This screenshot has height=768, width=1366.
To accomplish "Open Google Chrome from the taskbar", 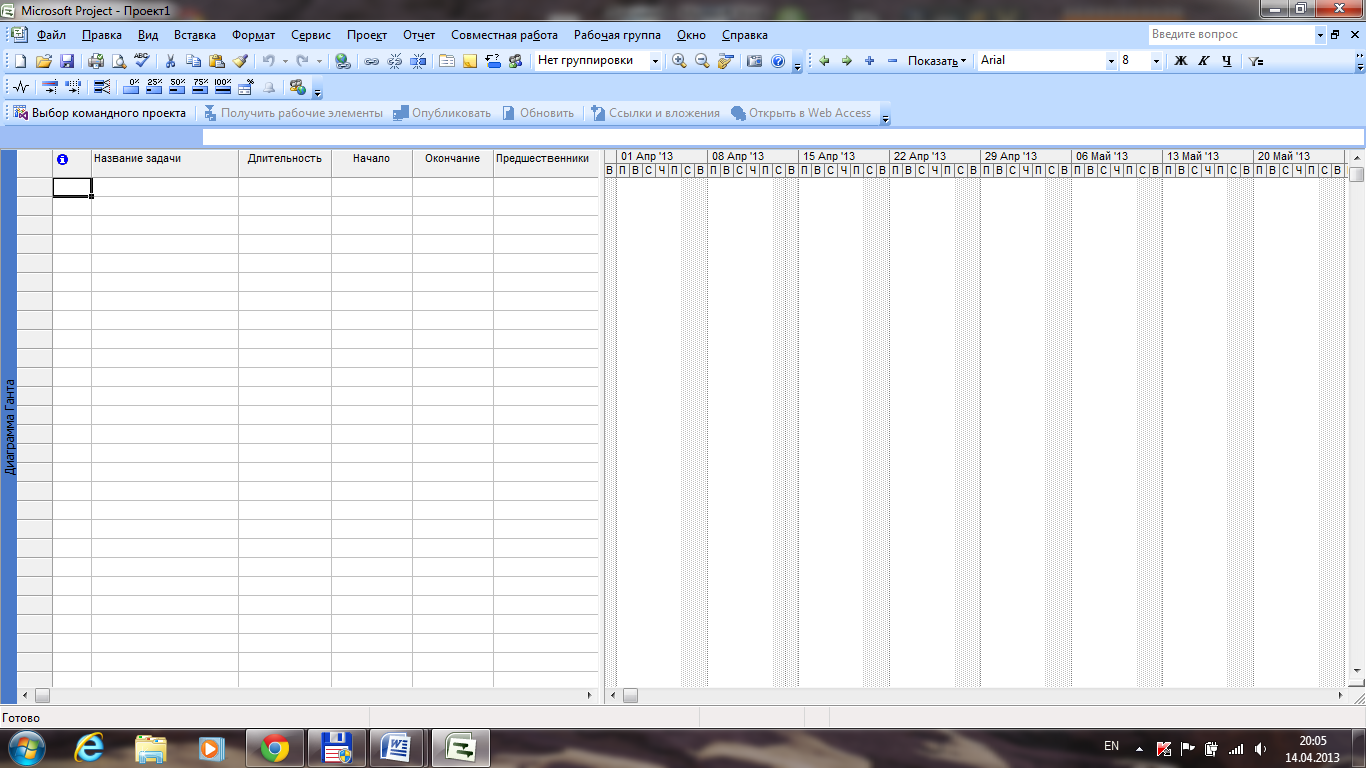I will coord(275,747).
